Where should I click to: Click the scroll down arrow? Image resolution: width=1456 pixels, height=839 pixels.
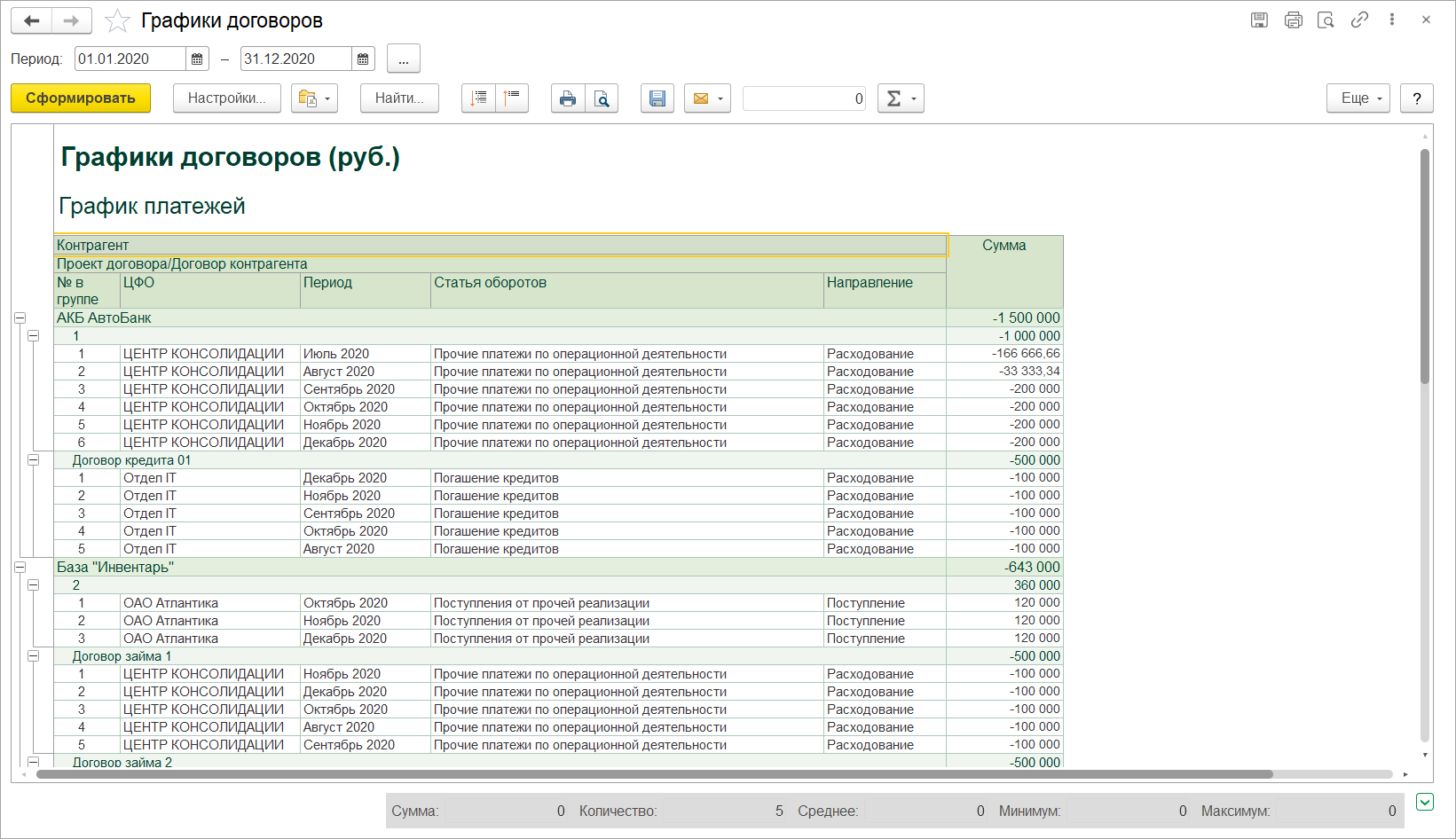1425,755
